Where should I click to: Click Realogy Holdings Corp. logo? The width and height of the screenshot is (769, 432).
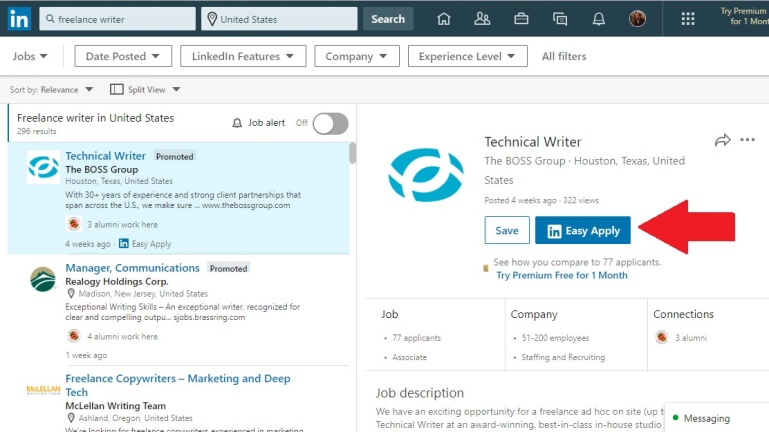click(x=43, y=280)
